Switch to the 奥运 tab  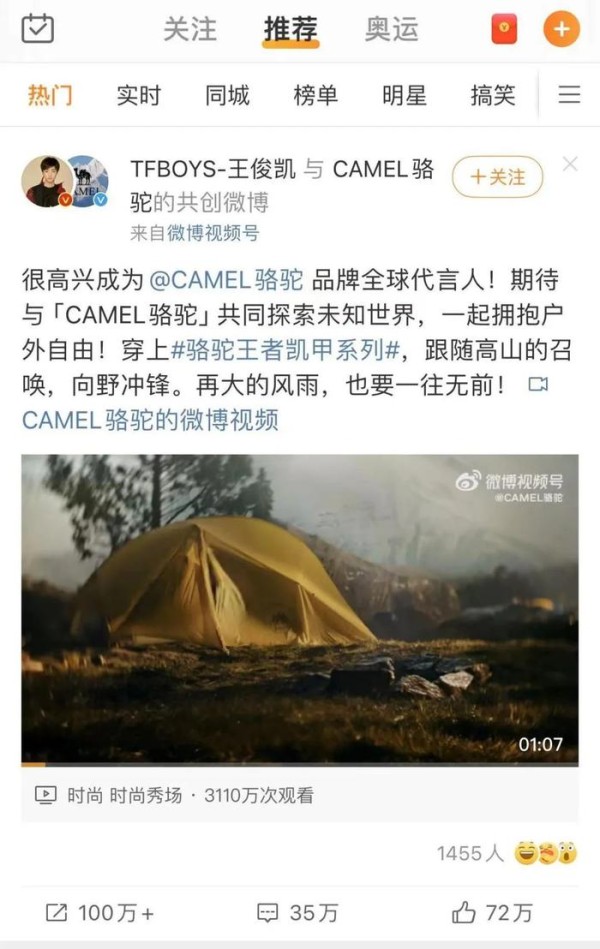(x=392, y=29)
